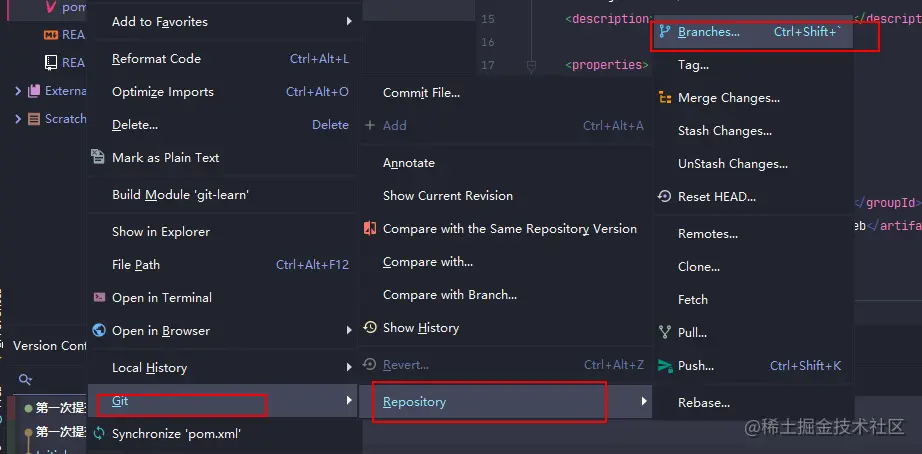
Task: Select Pull... entry
Action: [753, 332]
